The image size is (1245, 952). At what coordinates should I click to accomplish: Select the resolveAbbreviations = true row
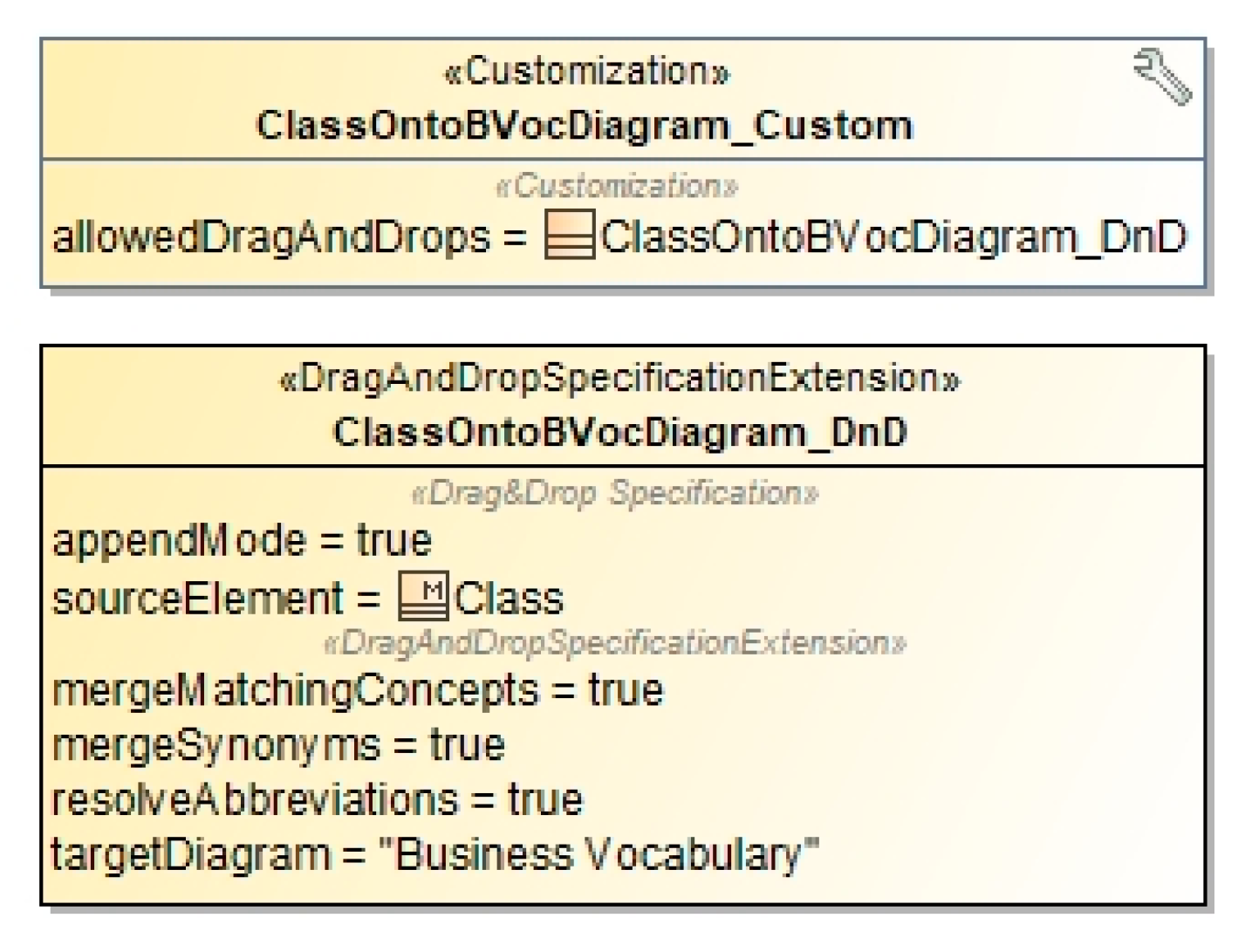[318, 800]
